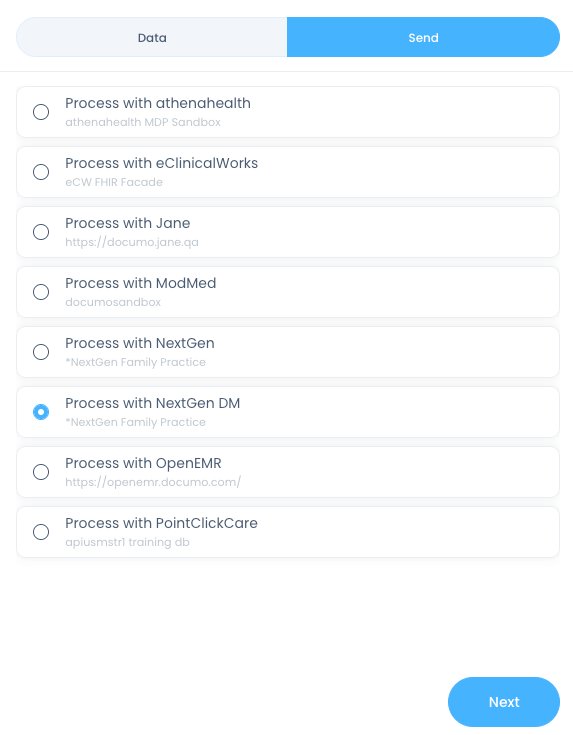Switch to the Data tab
The height and width of the screenshot is (735, 573).
(152, 38)
